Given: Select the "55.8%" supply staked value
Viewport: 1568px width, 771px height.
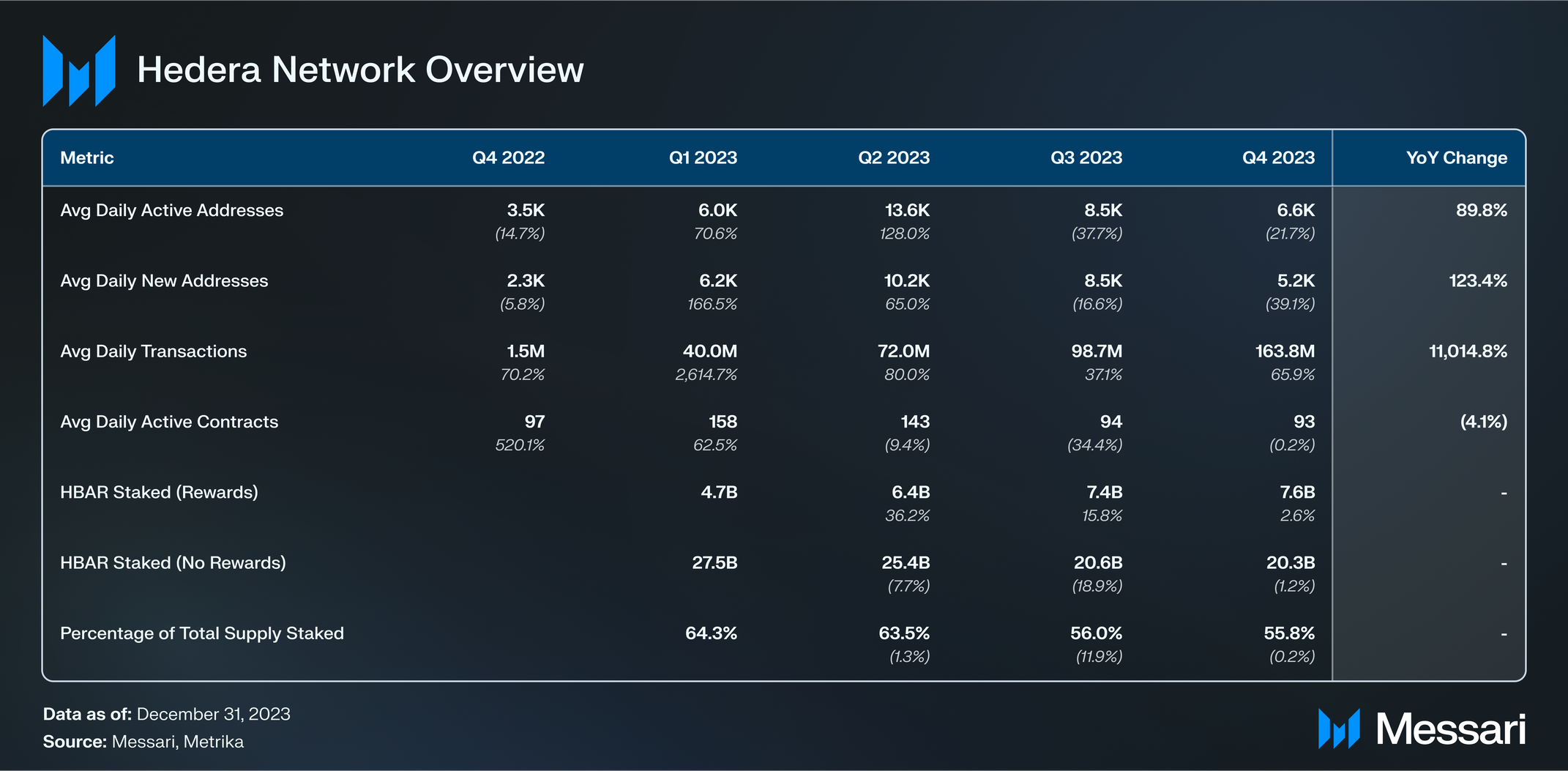Looking at the screenshot, I should (x=1290, y=633).
